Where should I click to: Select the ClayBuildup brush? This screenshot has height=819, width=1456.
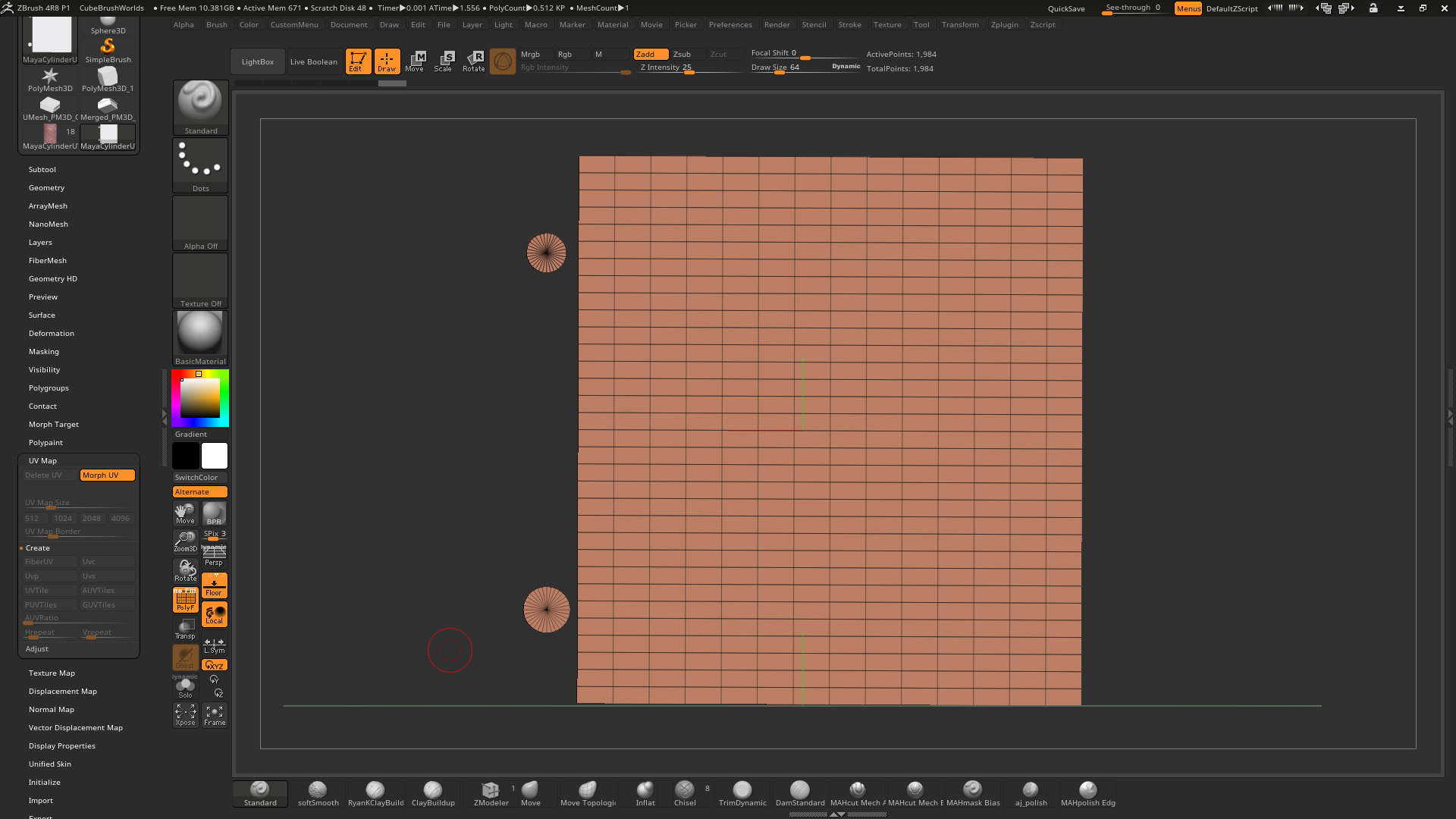[x=433, y=794]
